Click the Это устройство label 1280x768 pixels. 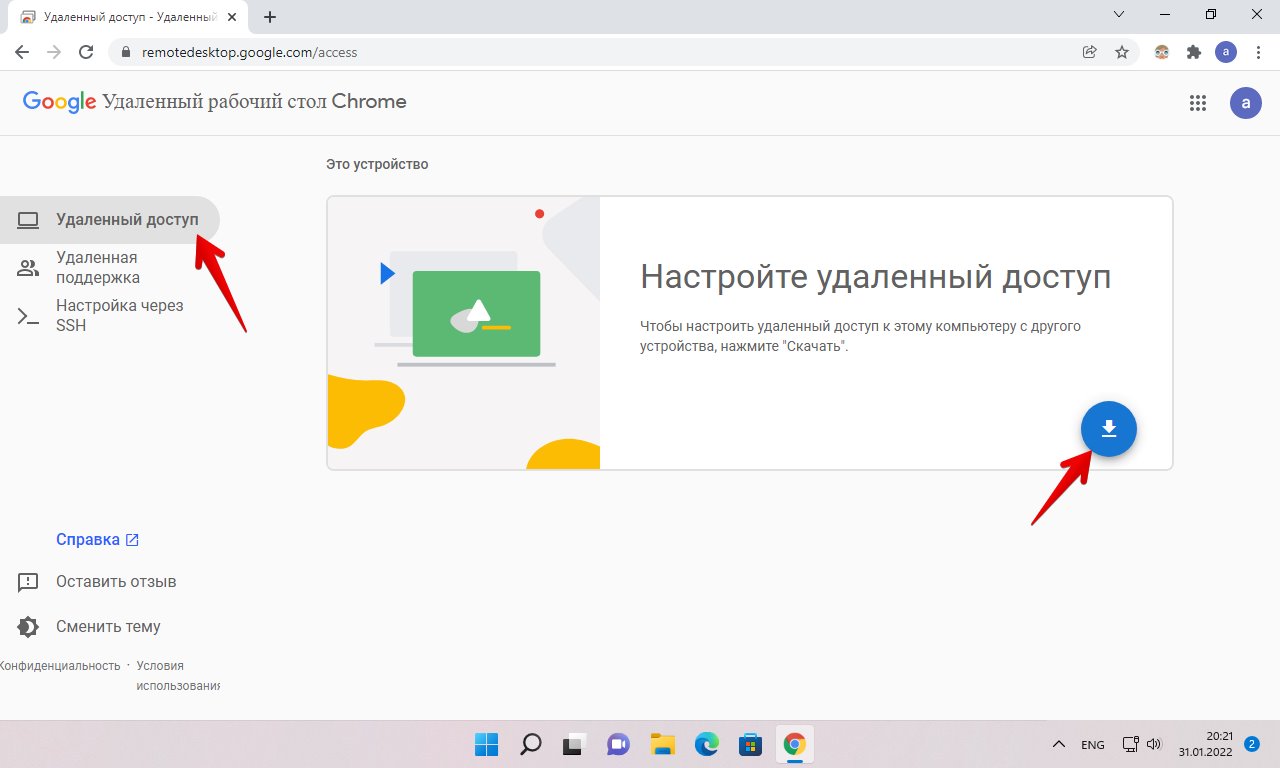tap(377, 164)
